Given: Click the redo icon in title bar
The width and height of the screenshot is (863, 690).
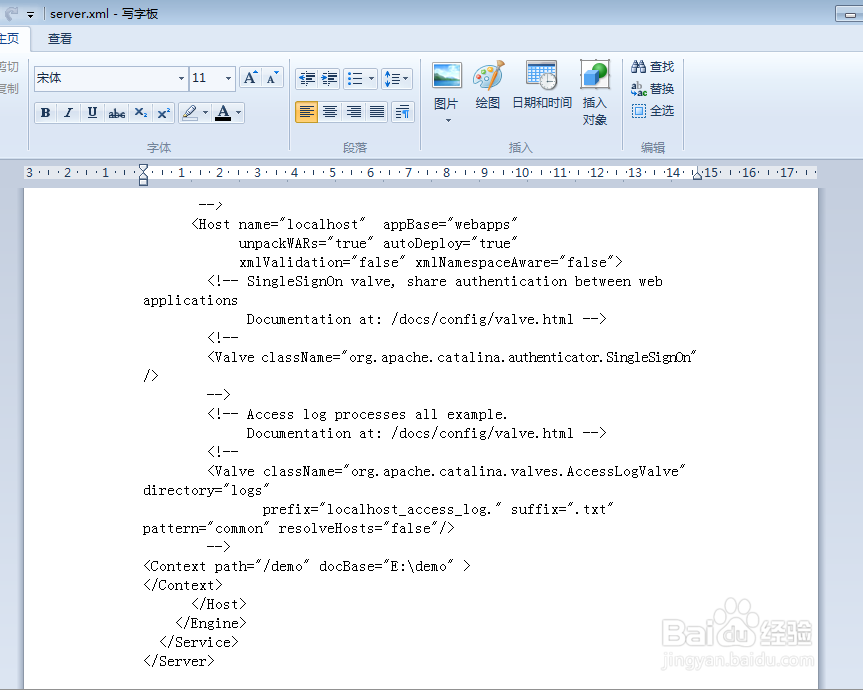Looking at the screenshot, I should pos(11,13).
